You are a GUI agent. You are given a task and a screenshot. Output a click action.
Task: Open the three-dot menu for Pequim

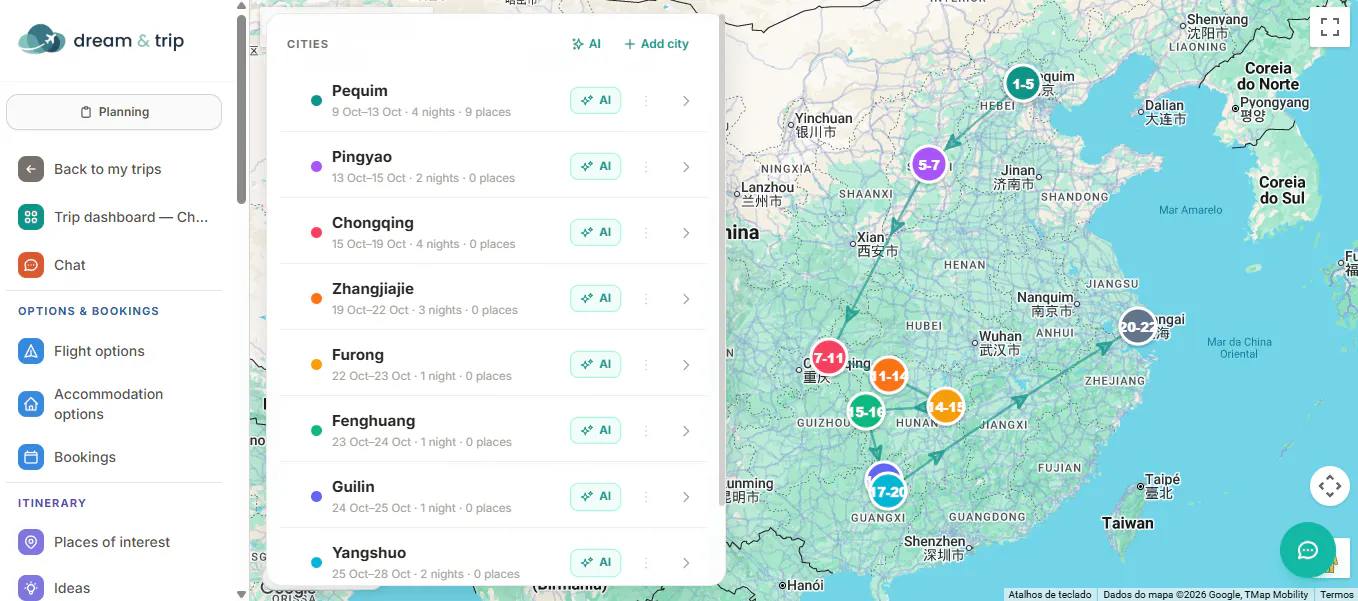(x=646, y=101)
